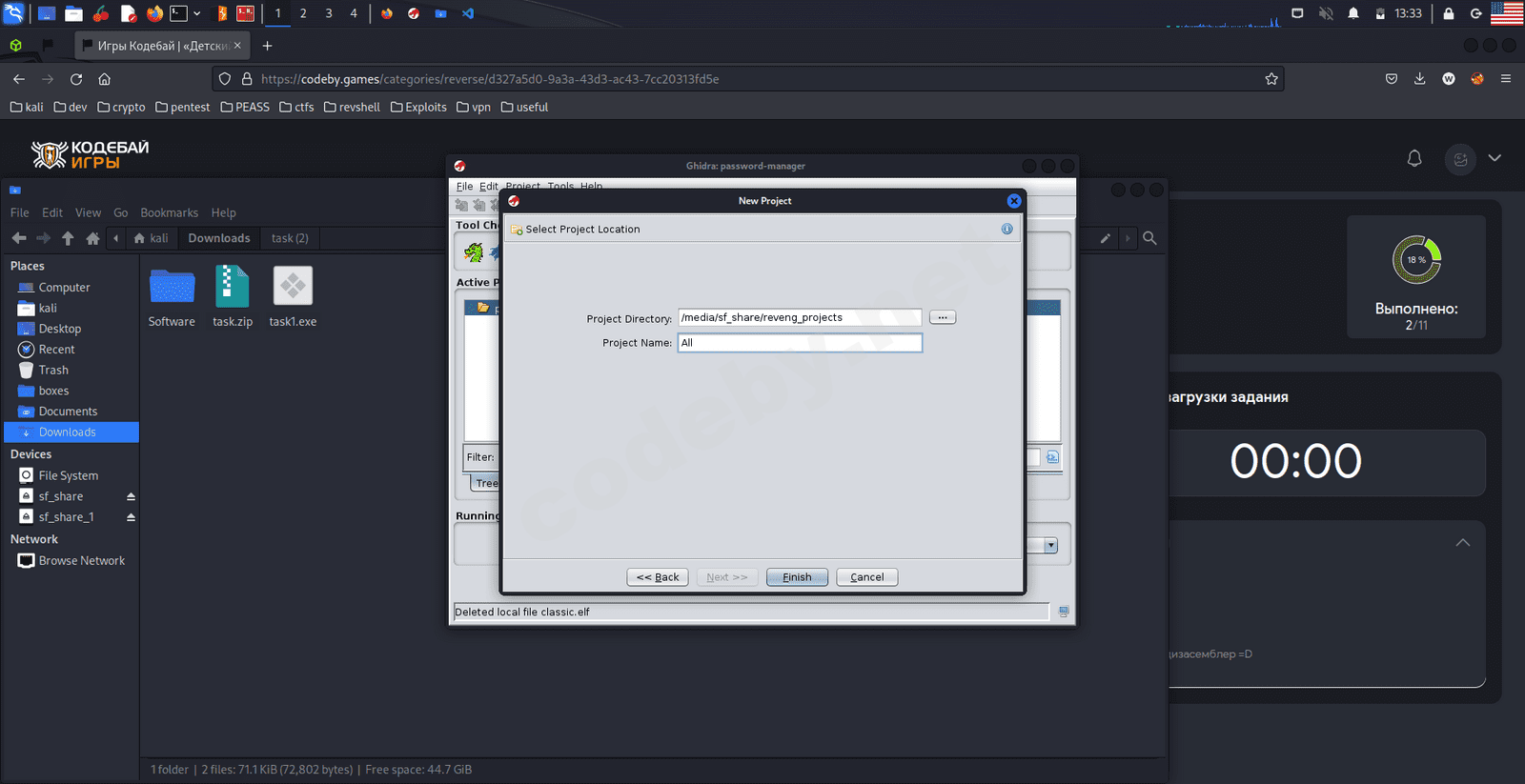Switch to workspace 4
1525x784 pixels.
coord(354,13)
